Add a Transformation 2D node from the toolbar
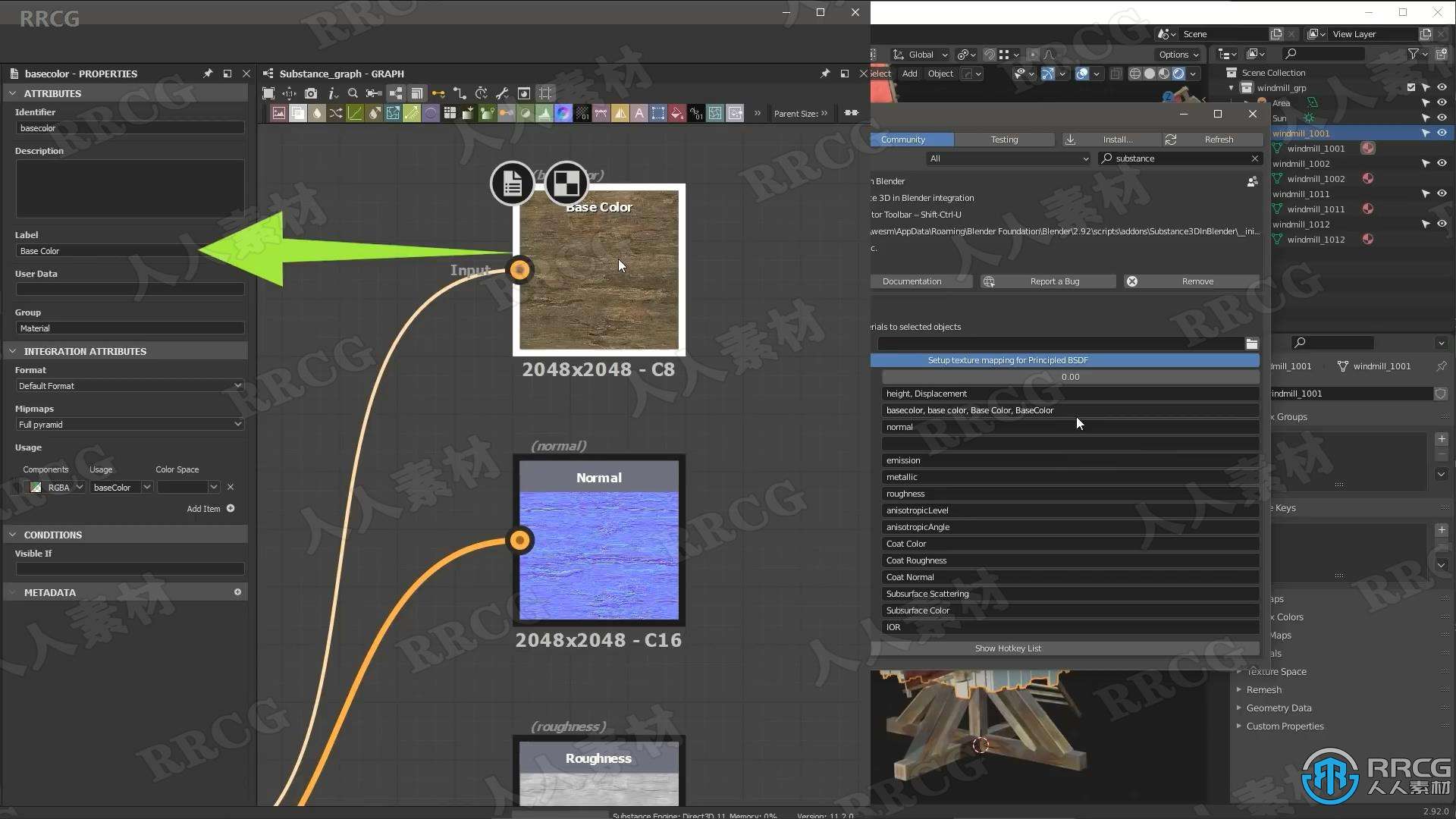Image resolution: width=1456 pixels, height=819 pixels. point(658,113)
